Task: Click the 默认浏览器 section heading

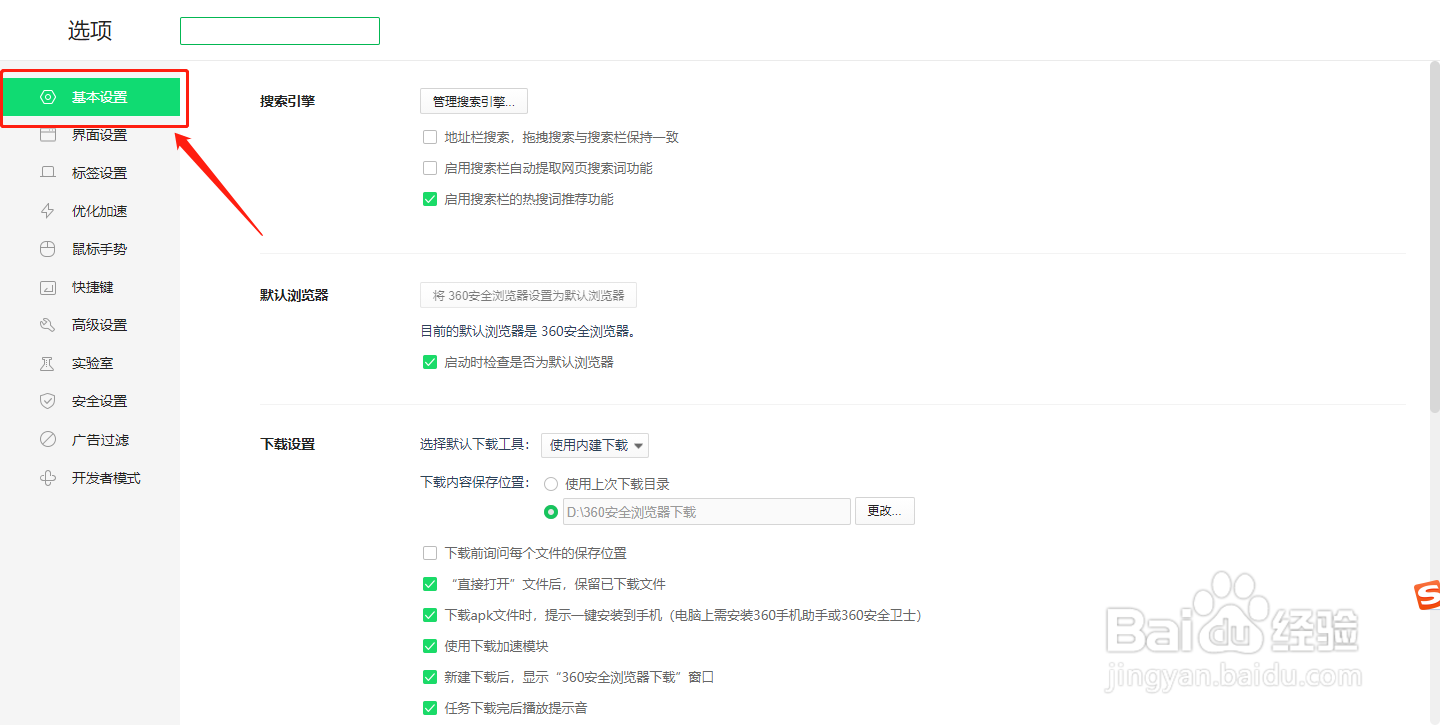Action: click(x=295, y=295)
